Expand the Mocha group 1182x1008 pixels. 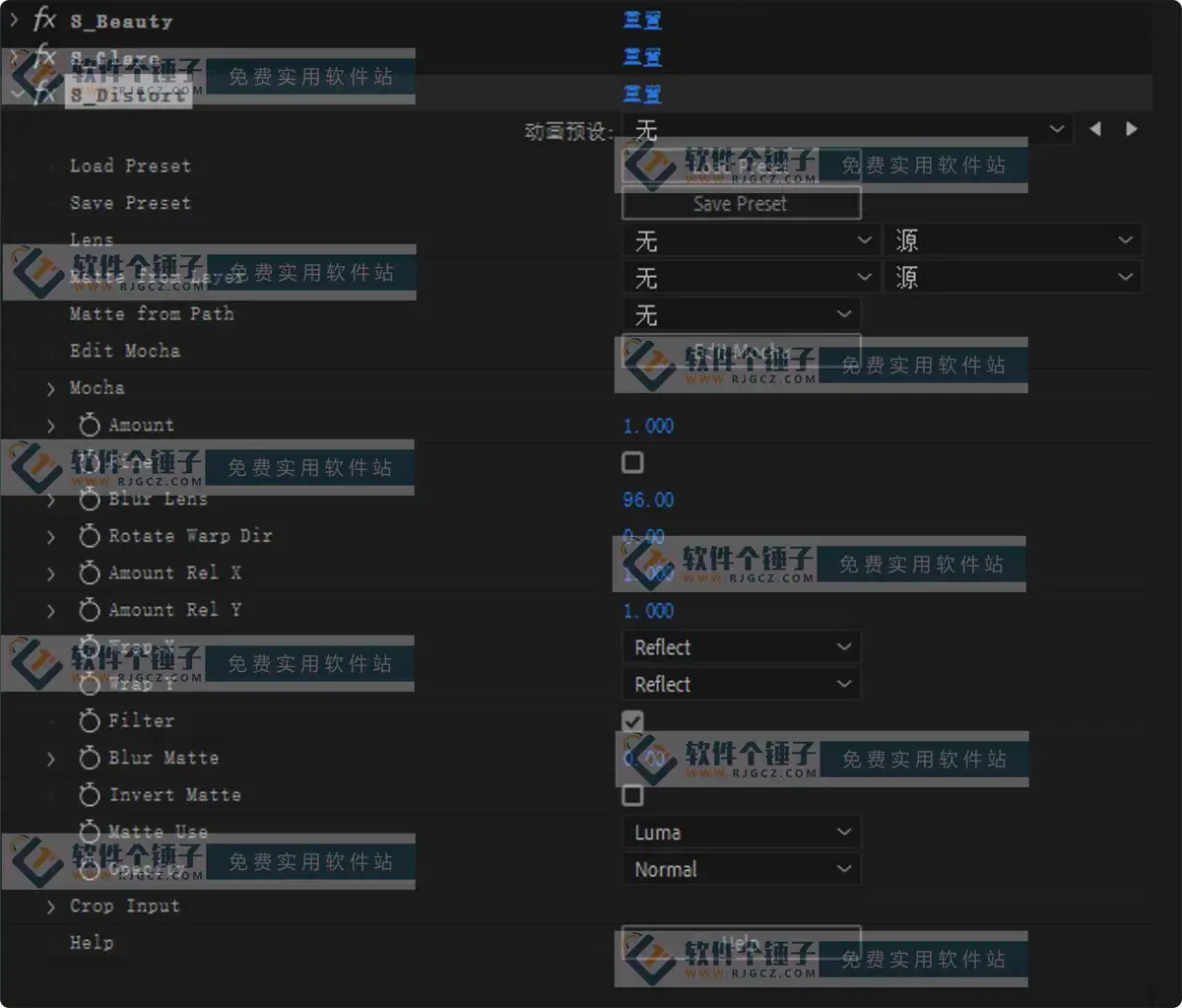click(51, 389)
